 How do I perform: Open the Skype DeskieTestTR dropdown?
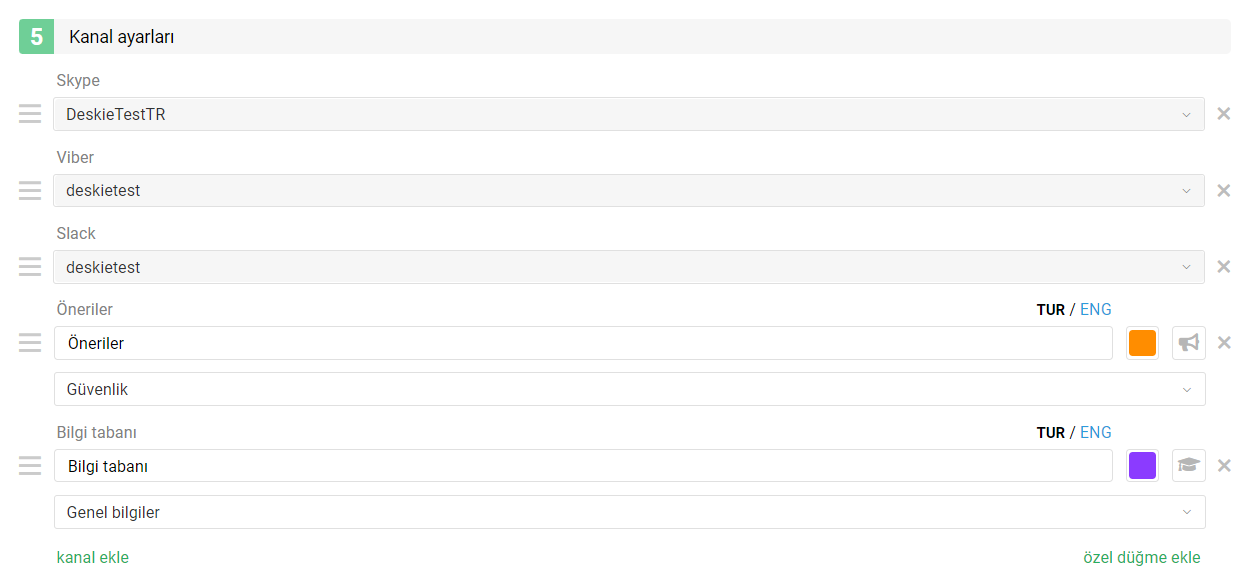(629, 114)
